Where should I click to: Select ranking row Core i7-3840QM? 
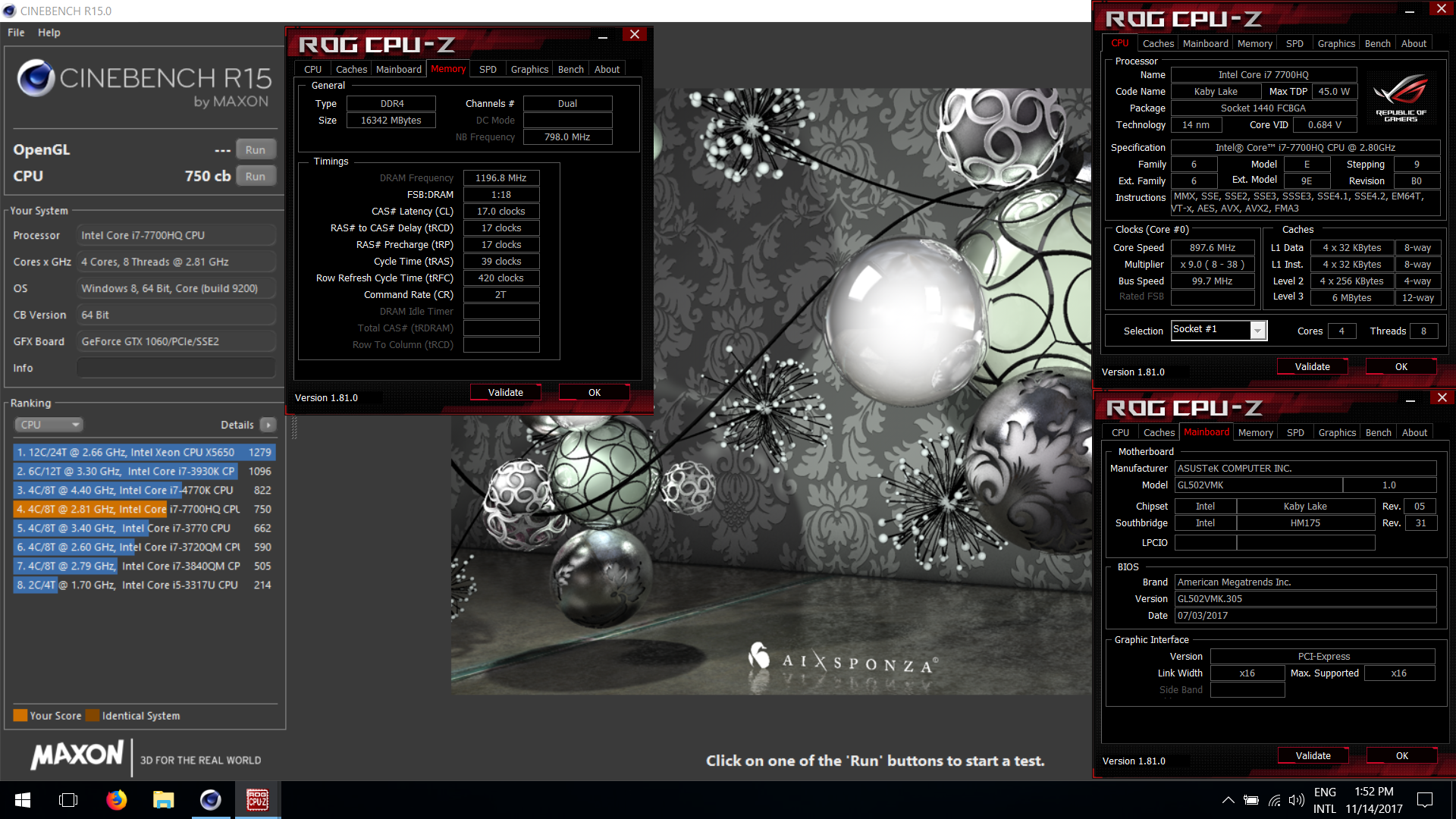[144, 566]
